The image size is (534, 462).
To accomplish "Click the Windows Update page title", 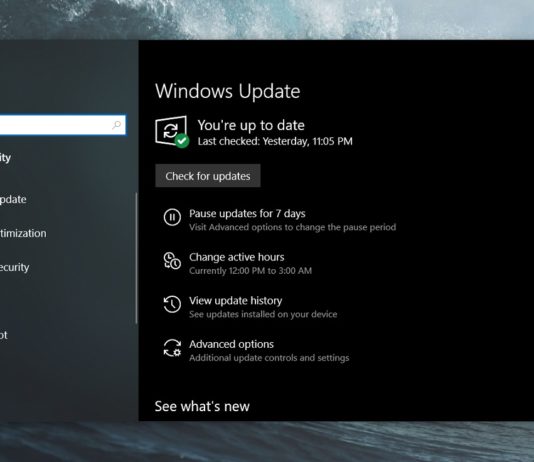I will coord(228,91).
